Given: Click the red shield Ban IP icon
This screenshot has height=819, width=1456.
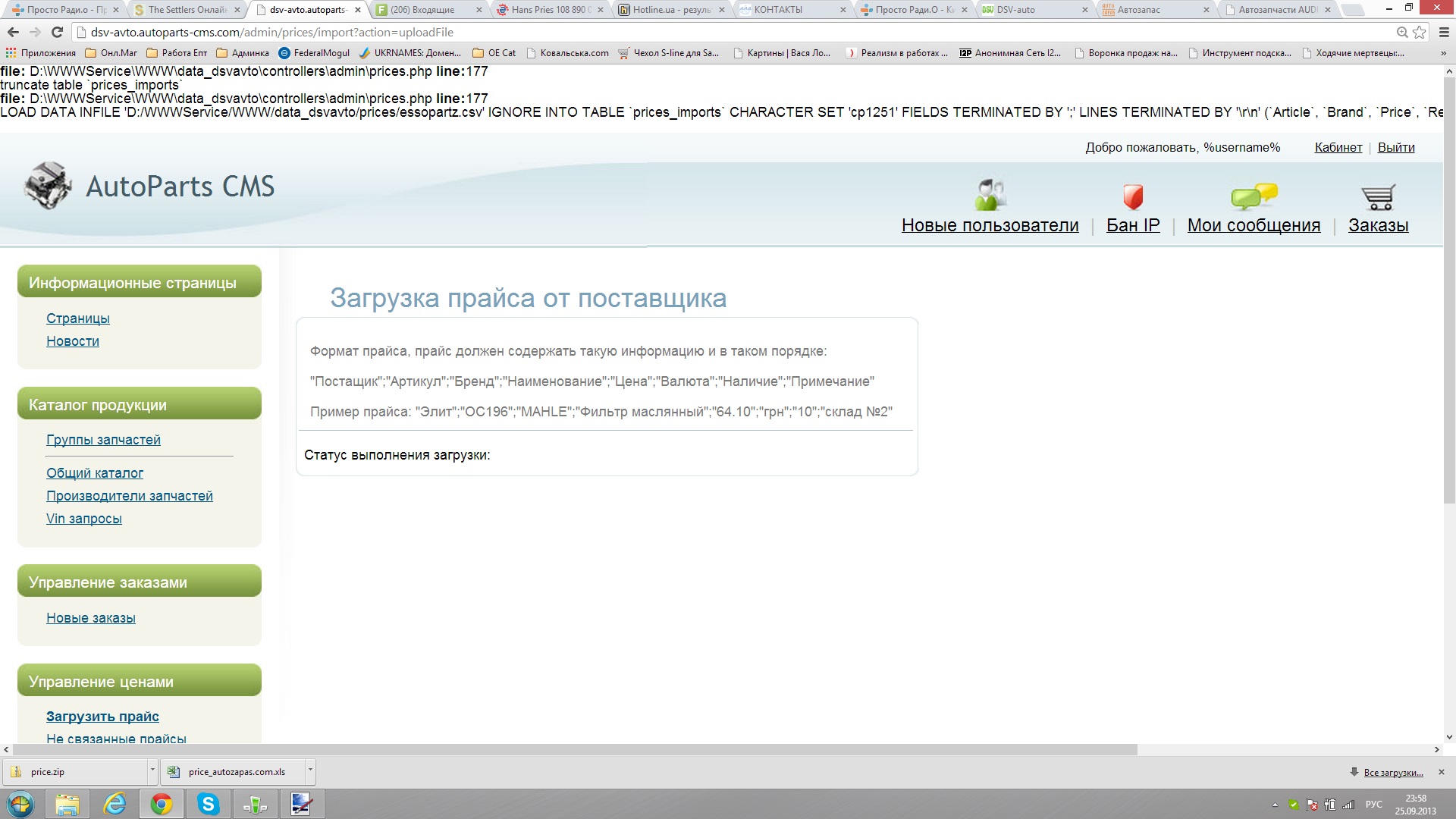Looking at the screenshot, I should [1132, 196].
